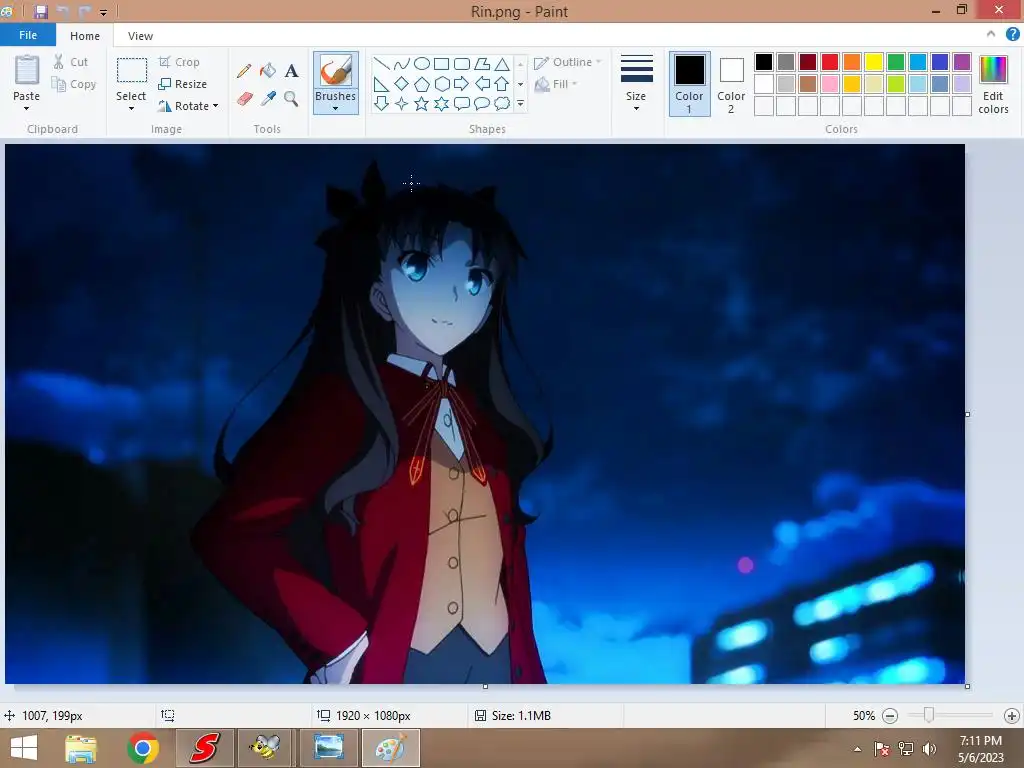Choose the Right arrow shape

tap(462, 84)
